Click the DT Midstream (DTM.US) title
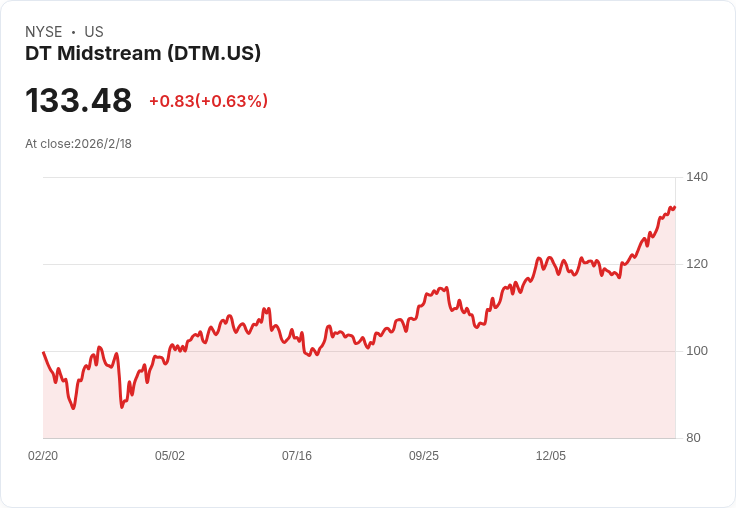 143,53
